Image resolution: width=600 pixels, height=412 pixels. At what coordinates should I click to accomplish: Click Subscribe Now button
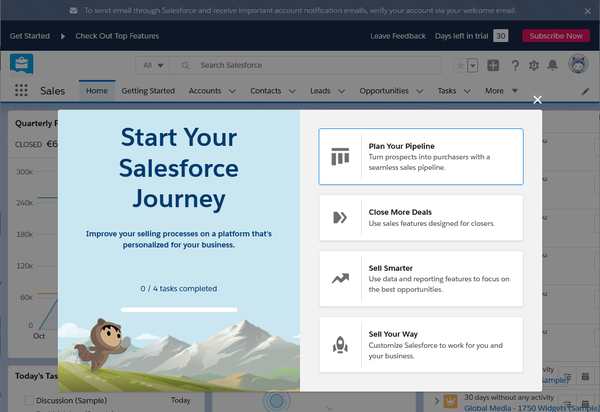pos(556,36)
